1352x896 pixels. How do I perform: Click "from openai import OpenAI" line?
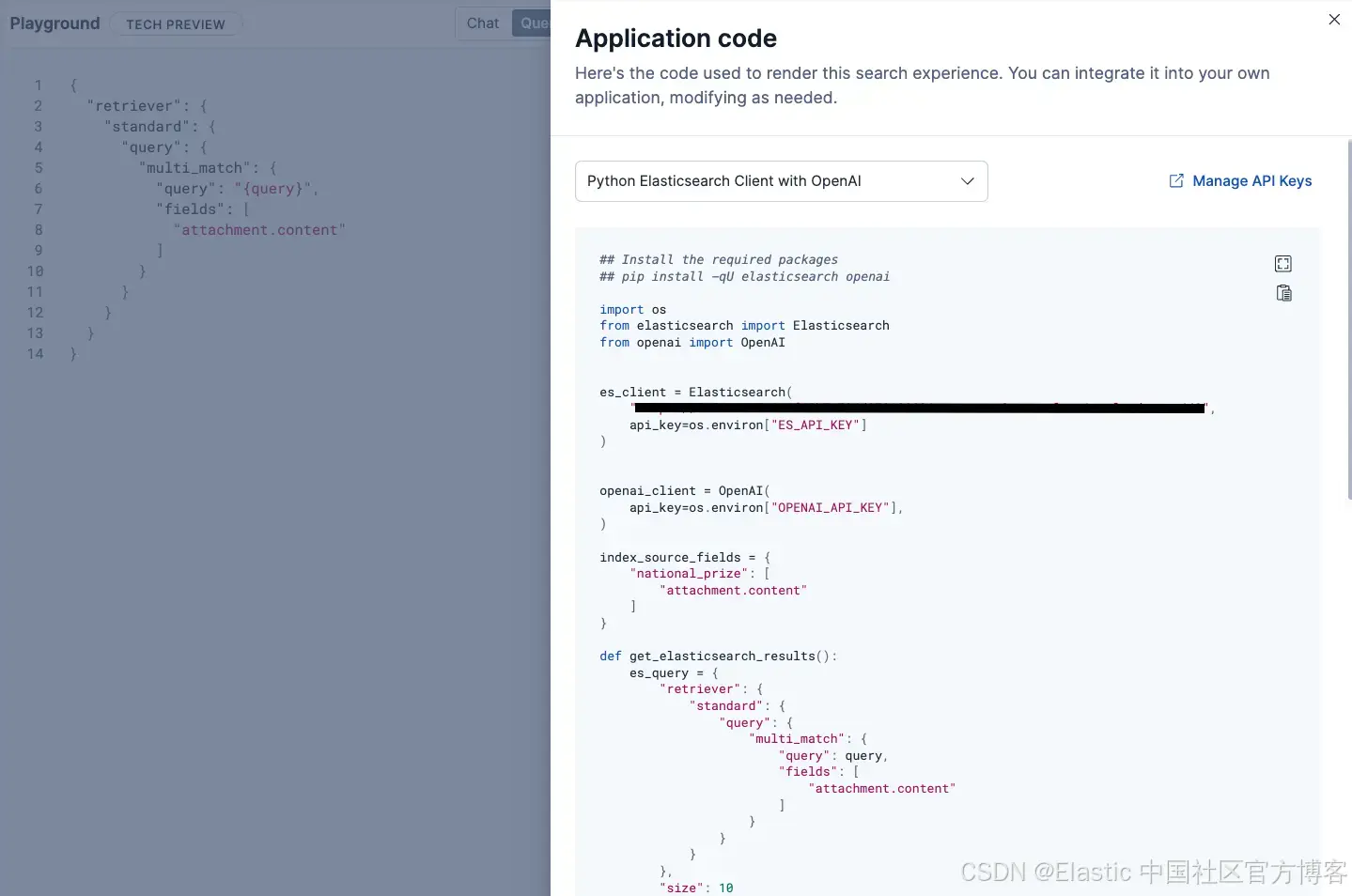point(692,343)
